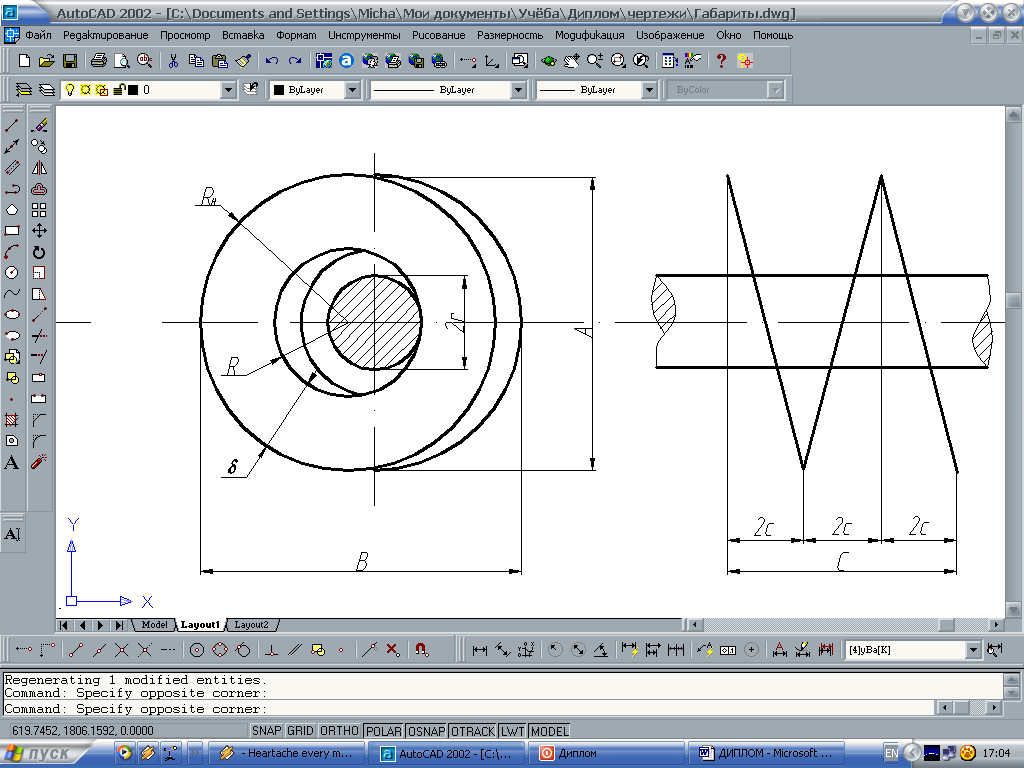Image resolution: width=1024 pixels, height=768 pixels.
Task: Choose the Hatch tool
Action: (x=12, y=420)
